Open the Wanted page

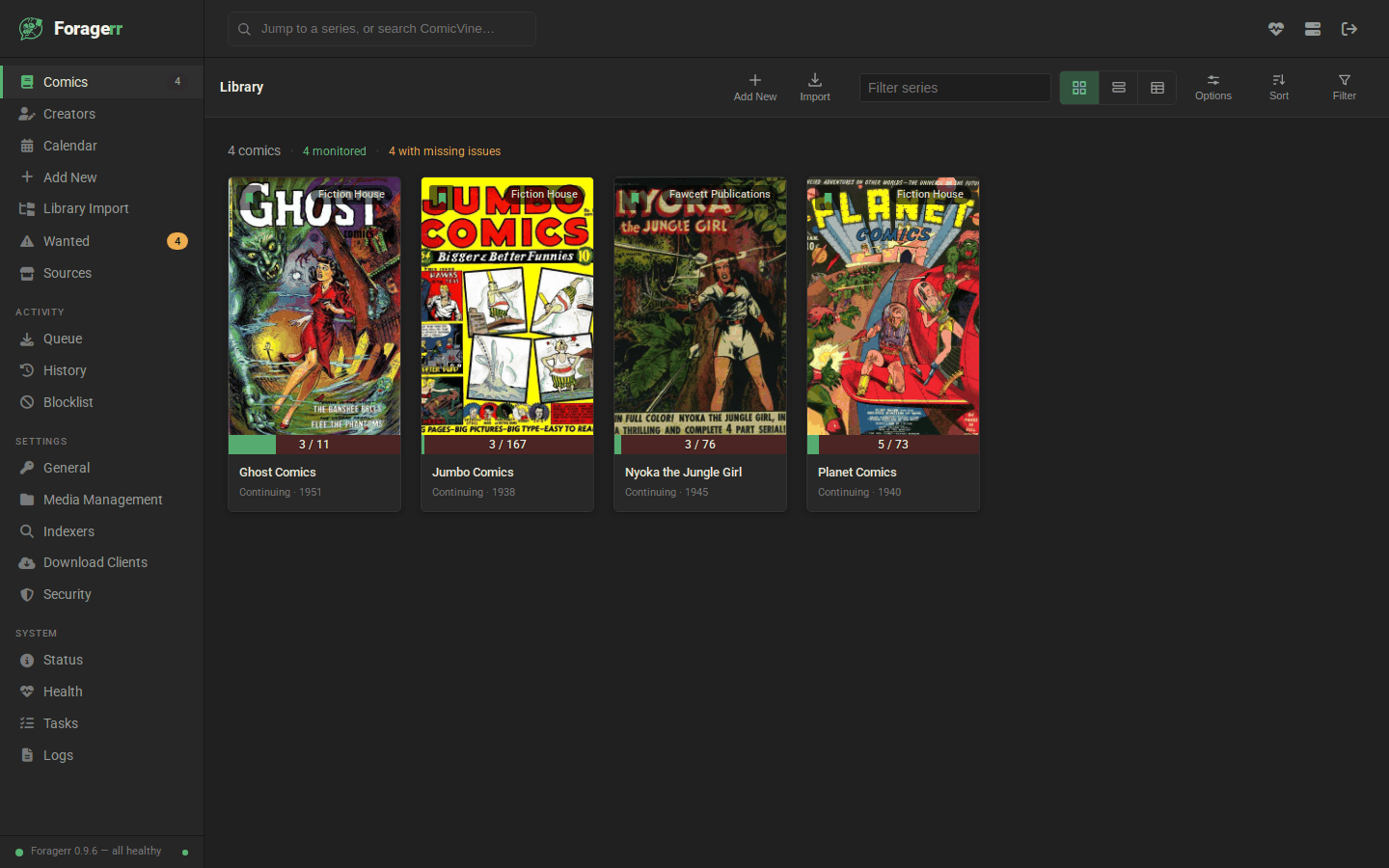pos(101,241)
